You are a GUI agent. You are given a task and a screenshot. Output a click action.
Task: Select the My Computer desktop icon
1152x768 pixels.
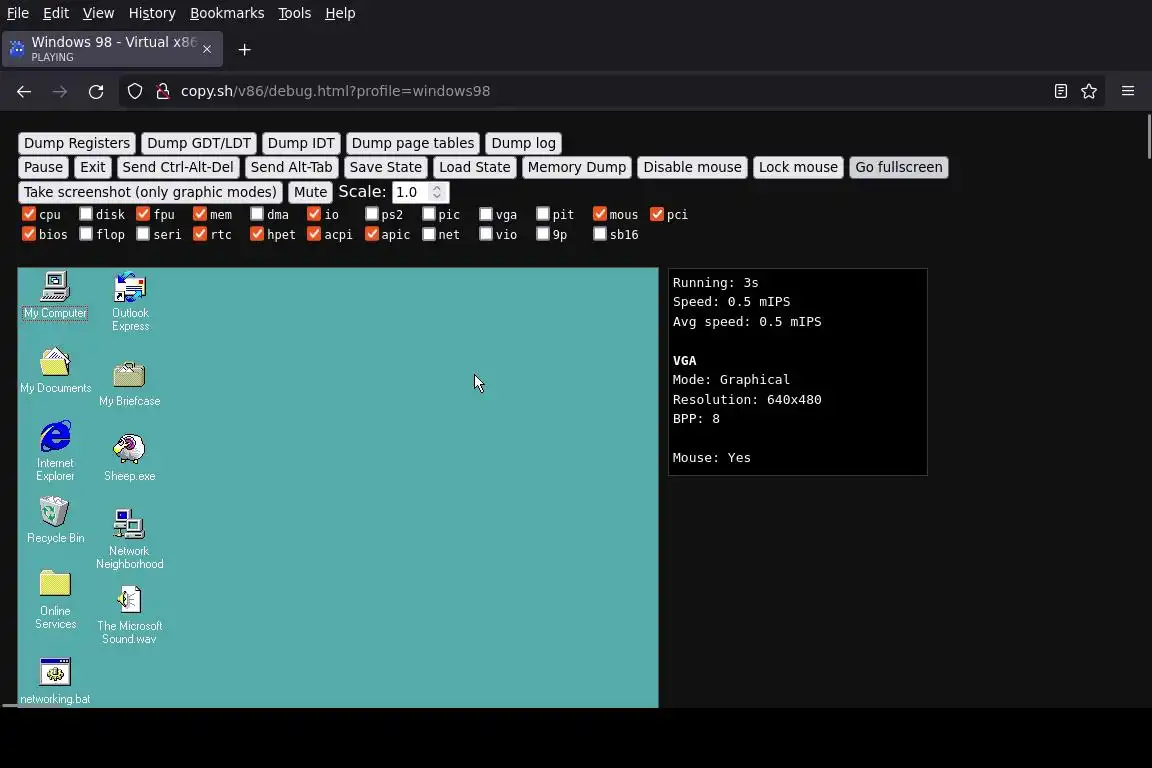point(55,295)
